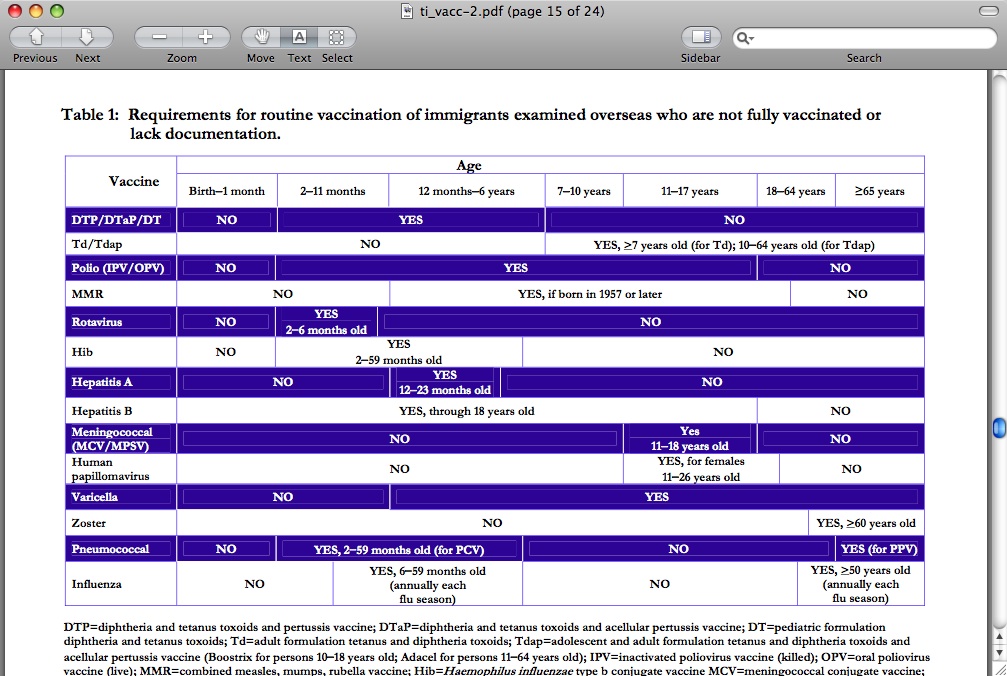Screen dimensions: 1007x676
Task: Click 'YES, if born in 1957 or later' cell
Action: point(590,293)
